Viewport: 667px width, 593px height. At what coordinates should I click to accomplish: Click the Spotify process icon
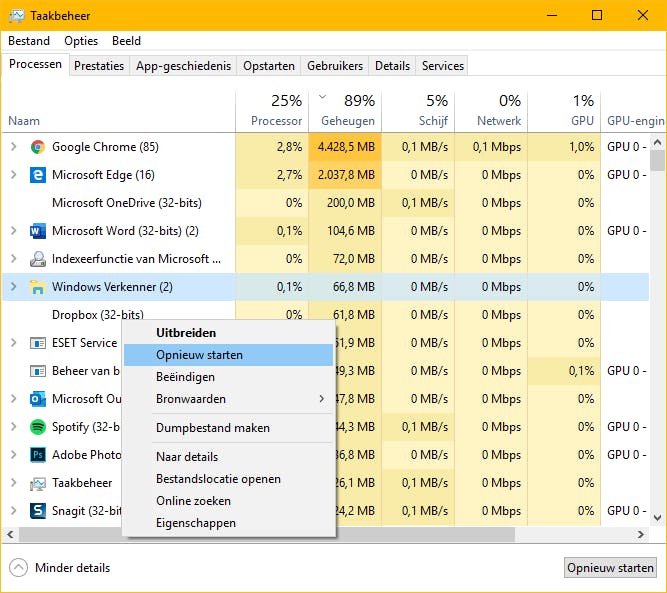point(38,427)
